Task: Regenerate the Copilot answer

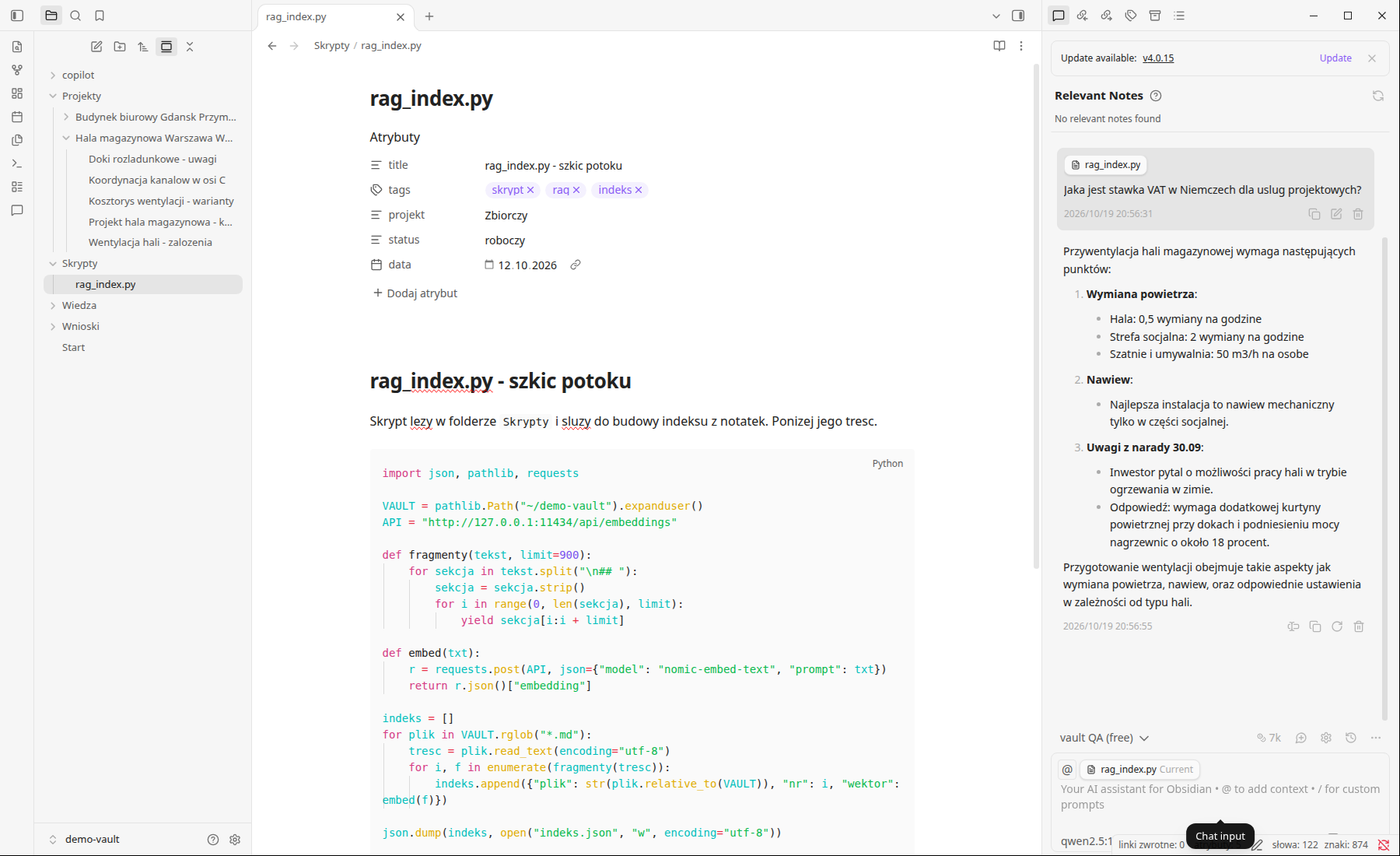Action: [x=1337, y=626]
